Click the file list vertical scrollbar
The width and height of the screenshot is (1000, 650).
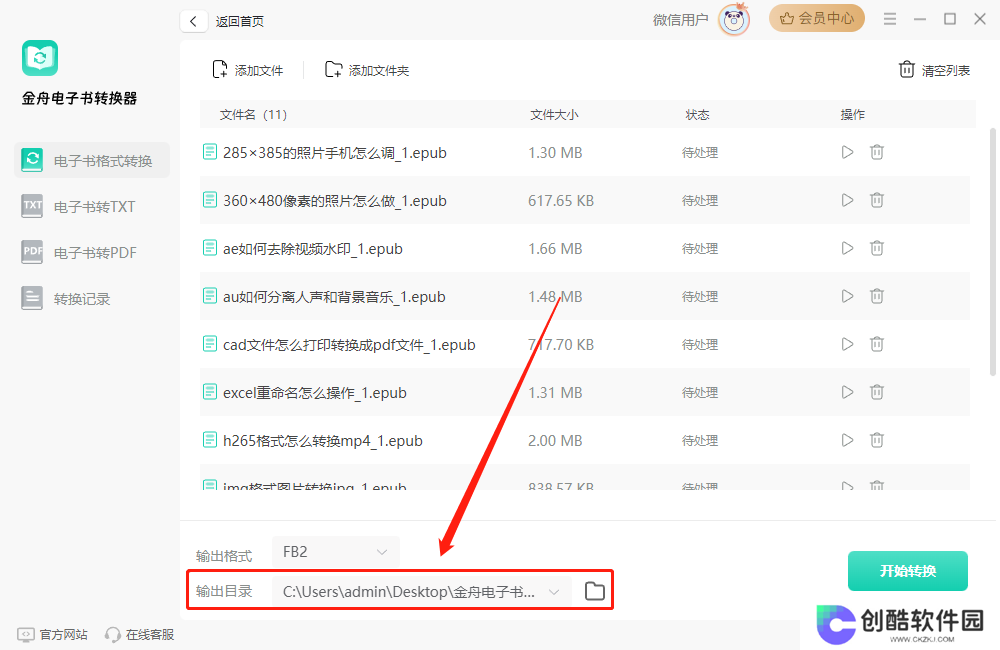coord(992,252)
